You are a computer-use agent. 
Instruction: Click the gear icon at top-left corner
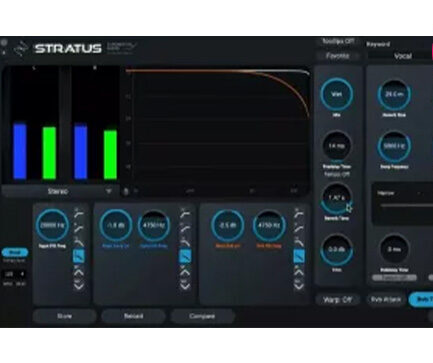(x=4, y=43)
